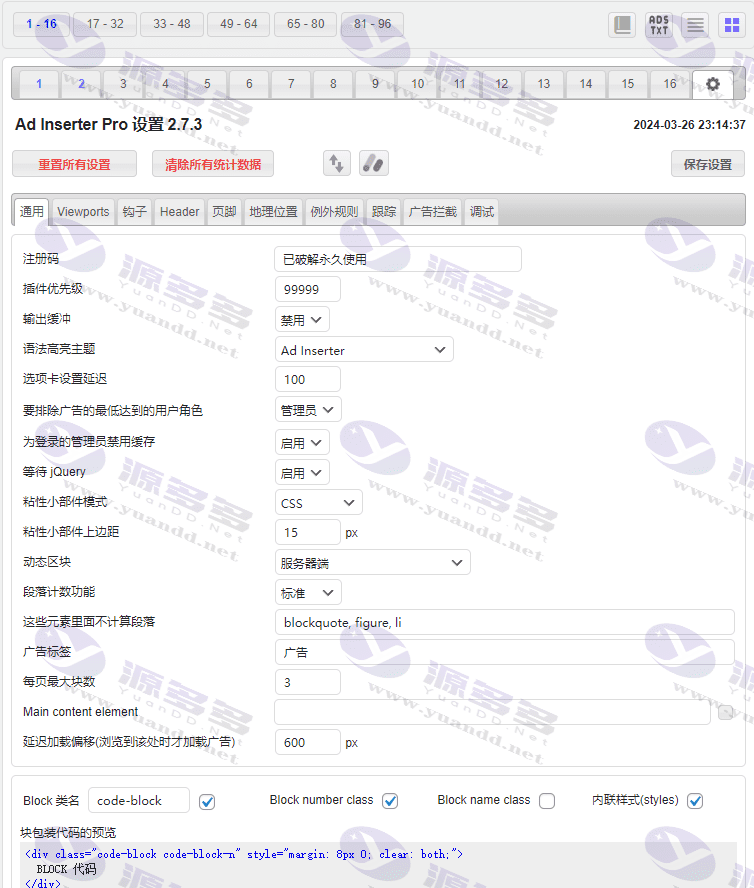Open the 输出缓冲 dropdown
The image size is (754, 888).
(302, 319)
